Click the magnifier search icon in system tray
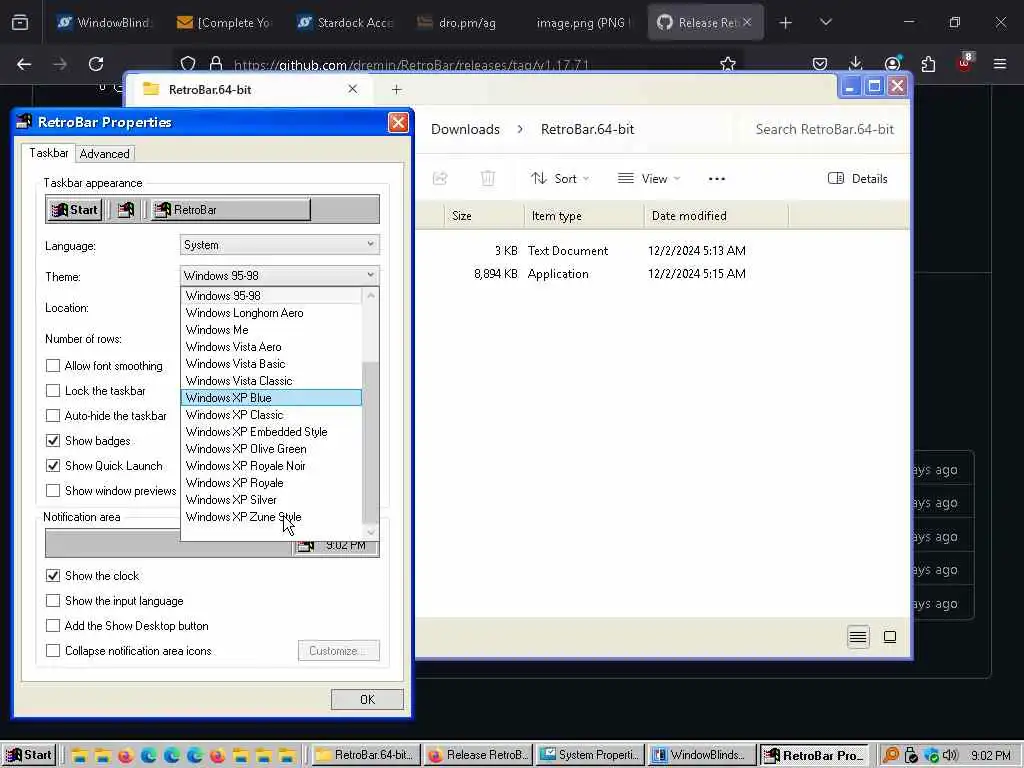Viewport: 1024px width, 768px height. coord(890,756)
